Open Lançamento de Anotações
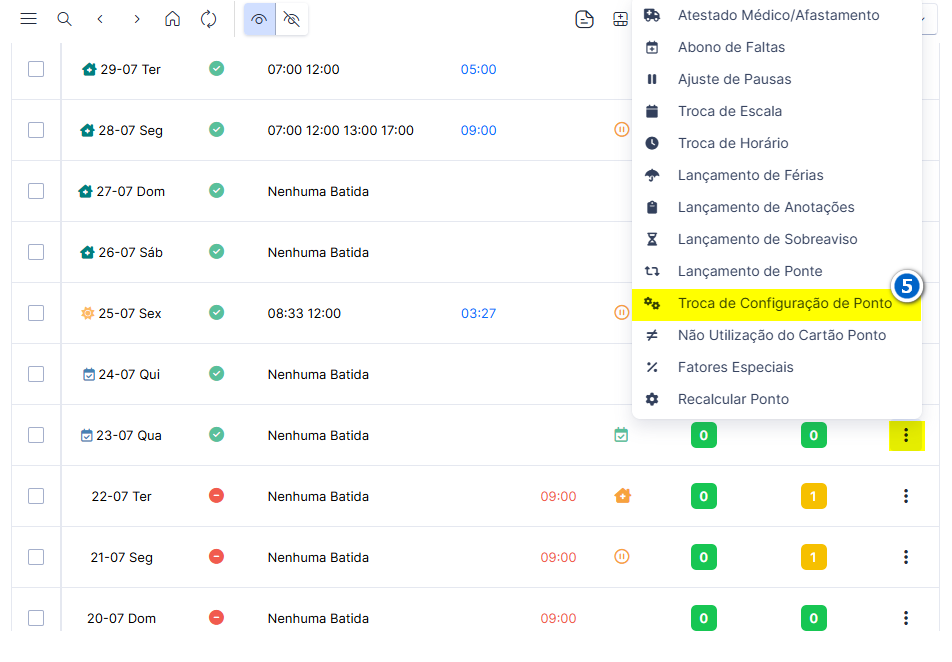This screenshot has height=662, width=952. (x=777, y=207)
